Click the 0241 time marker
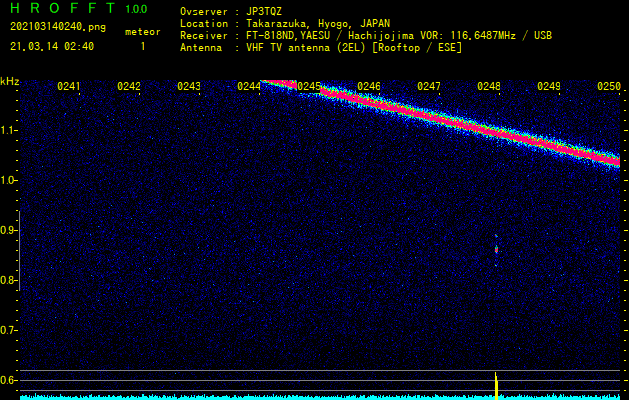 (x=69, y=87)
